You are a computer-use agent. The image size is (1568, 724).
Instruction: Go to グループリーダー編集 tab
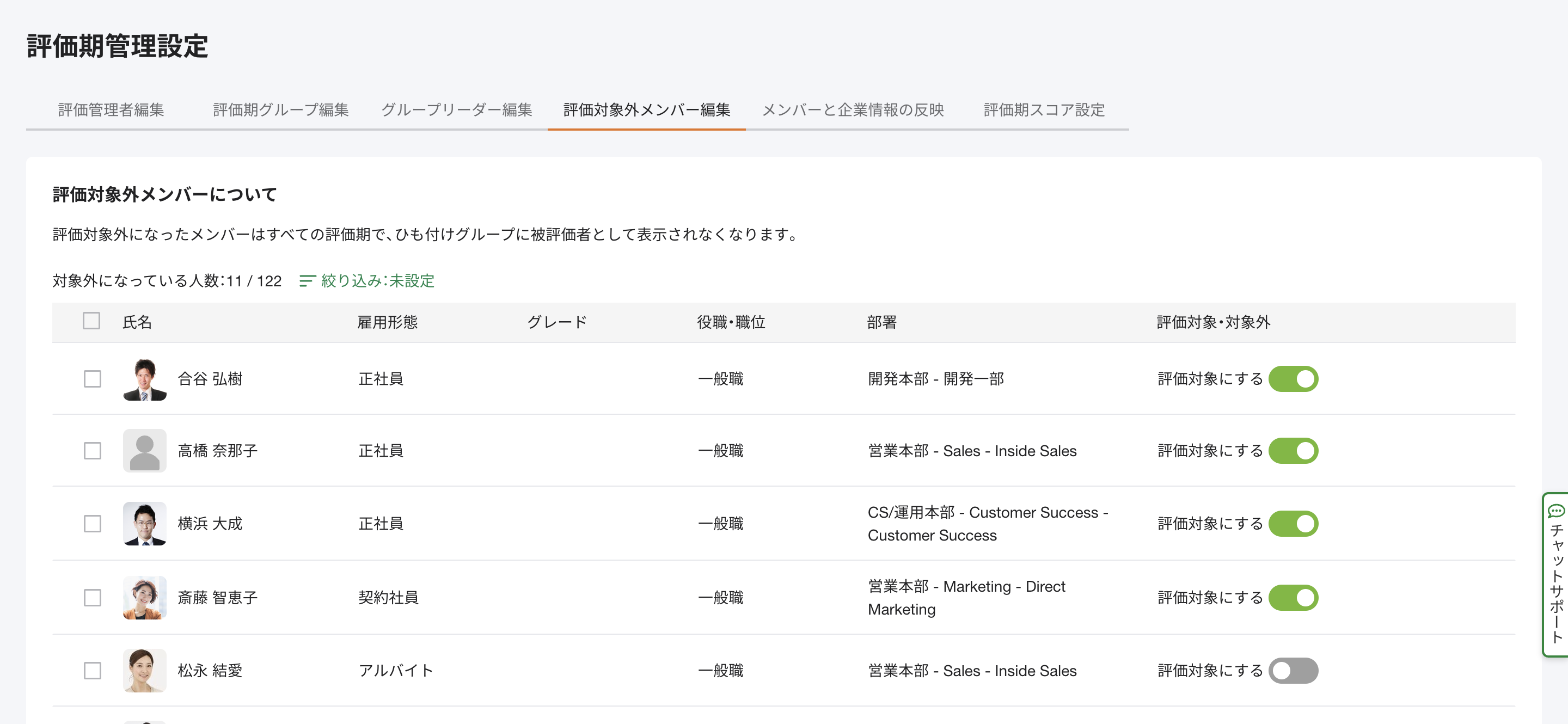tap(457, 109)
